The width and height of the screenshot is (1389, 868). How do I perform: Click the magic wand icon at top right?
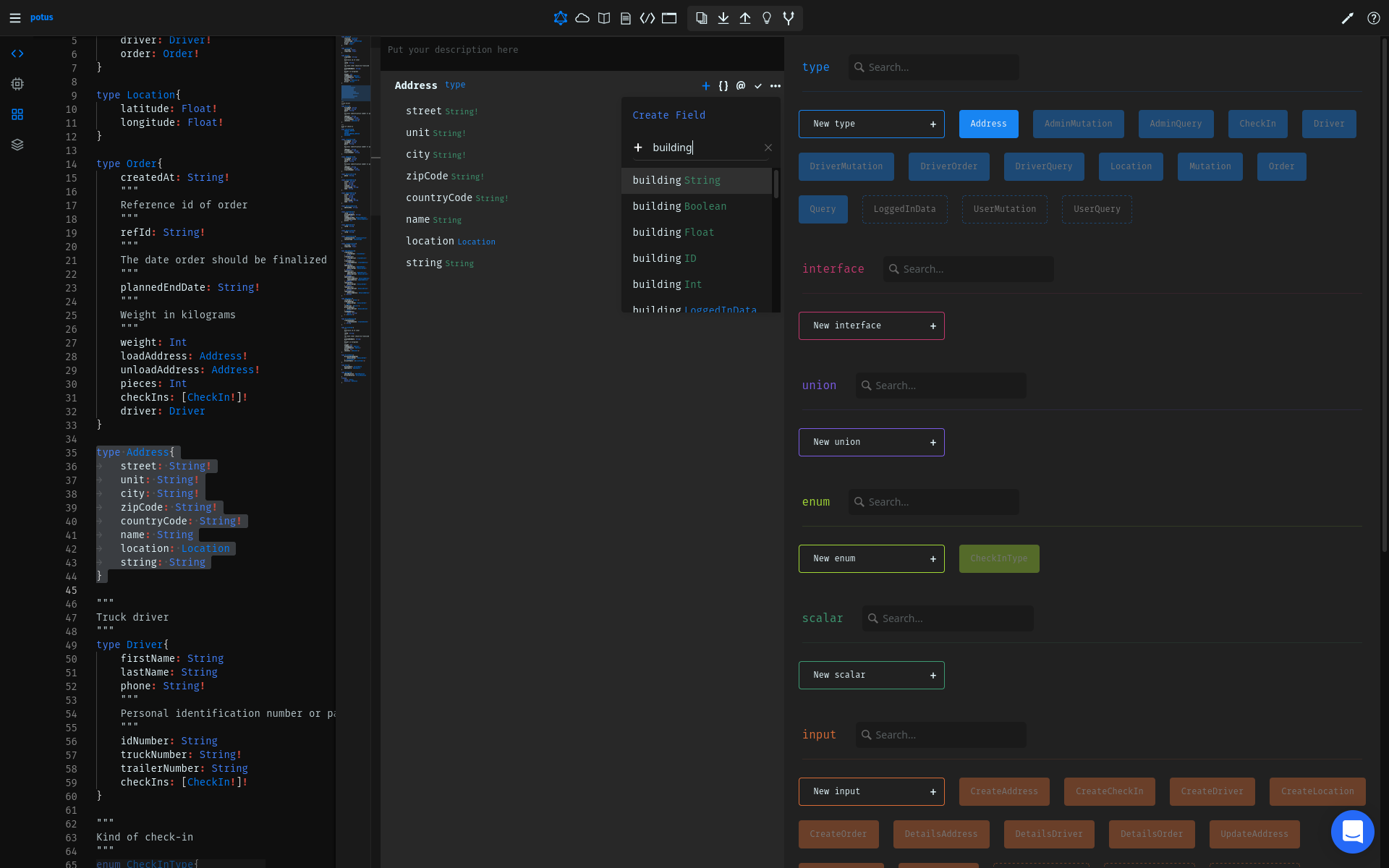tap(1347, 18)
